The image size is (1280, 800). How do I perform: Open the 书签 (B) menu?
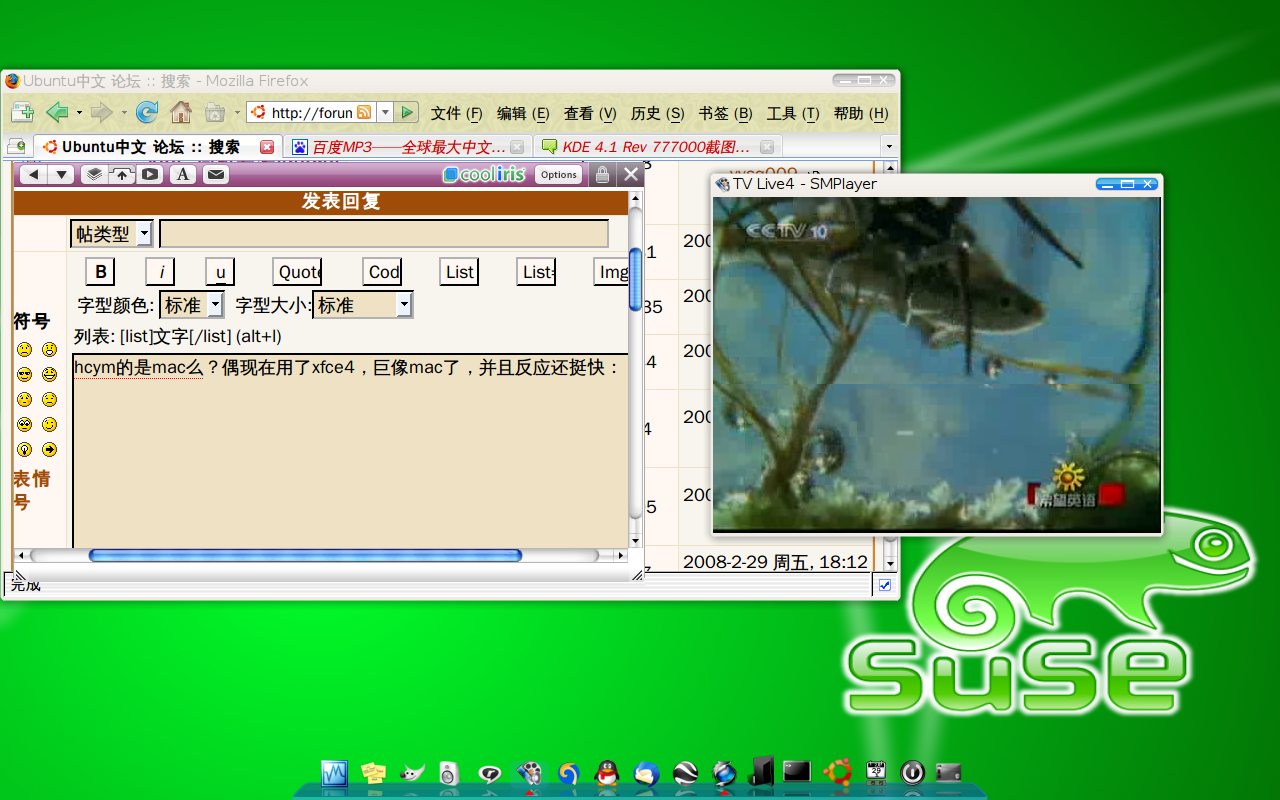tap(725, 113)
